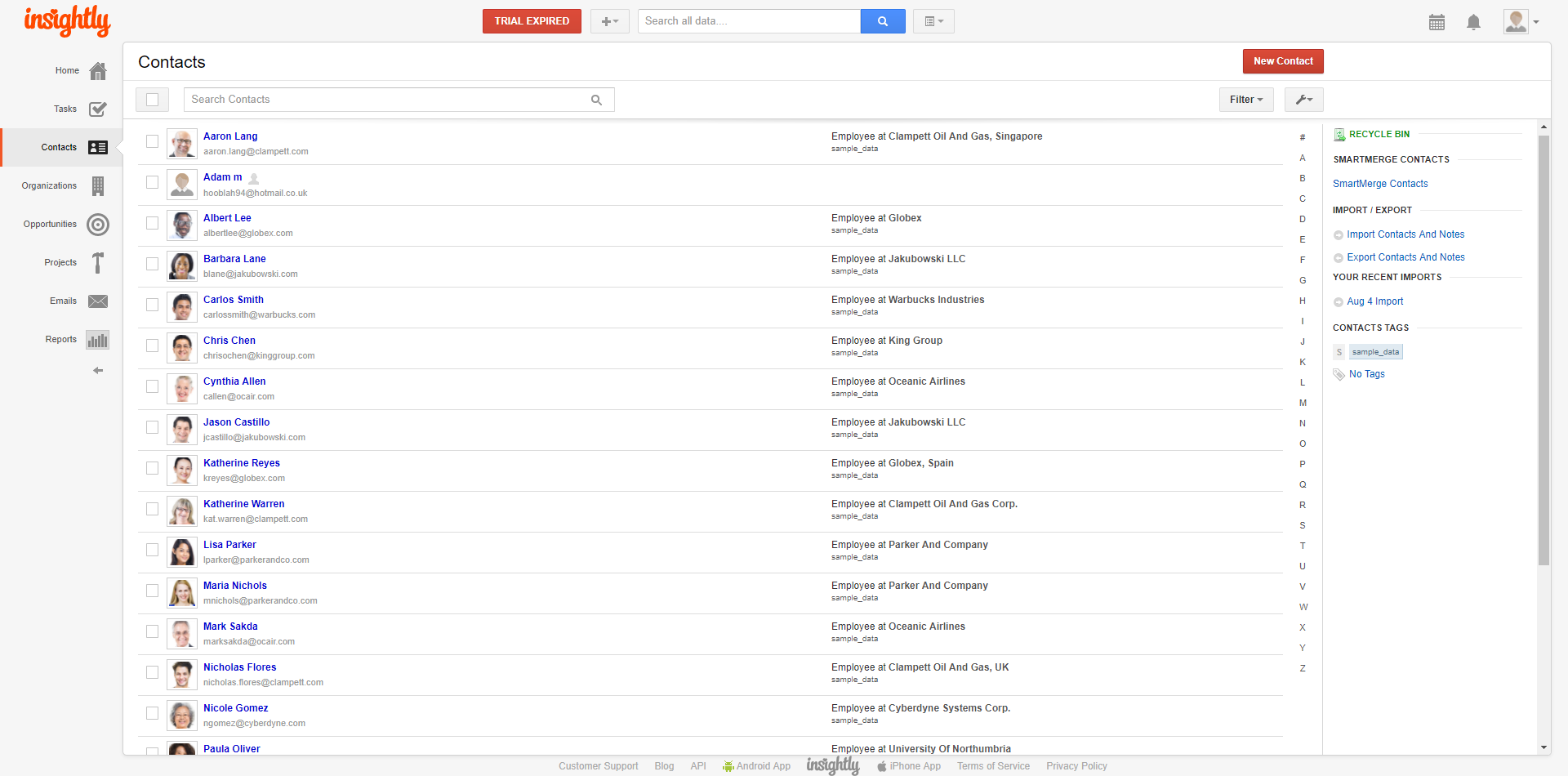Open the notifications bell icon

coord(1473,22)
